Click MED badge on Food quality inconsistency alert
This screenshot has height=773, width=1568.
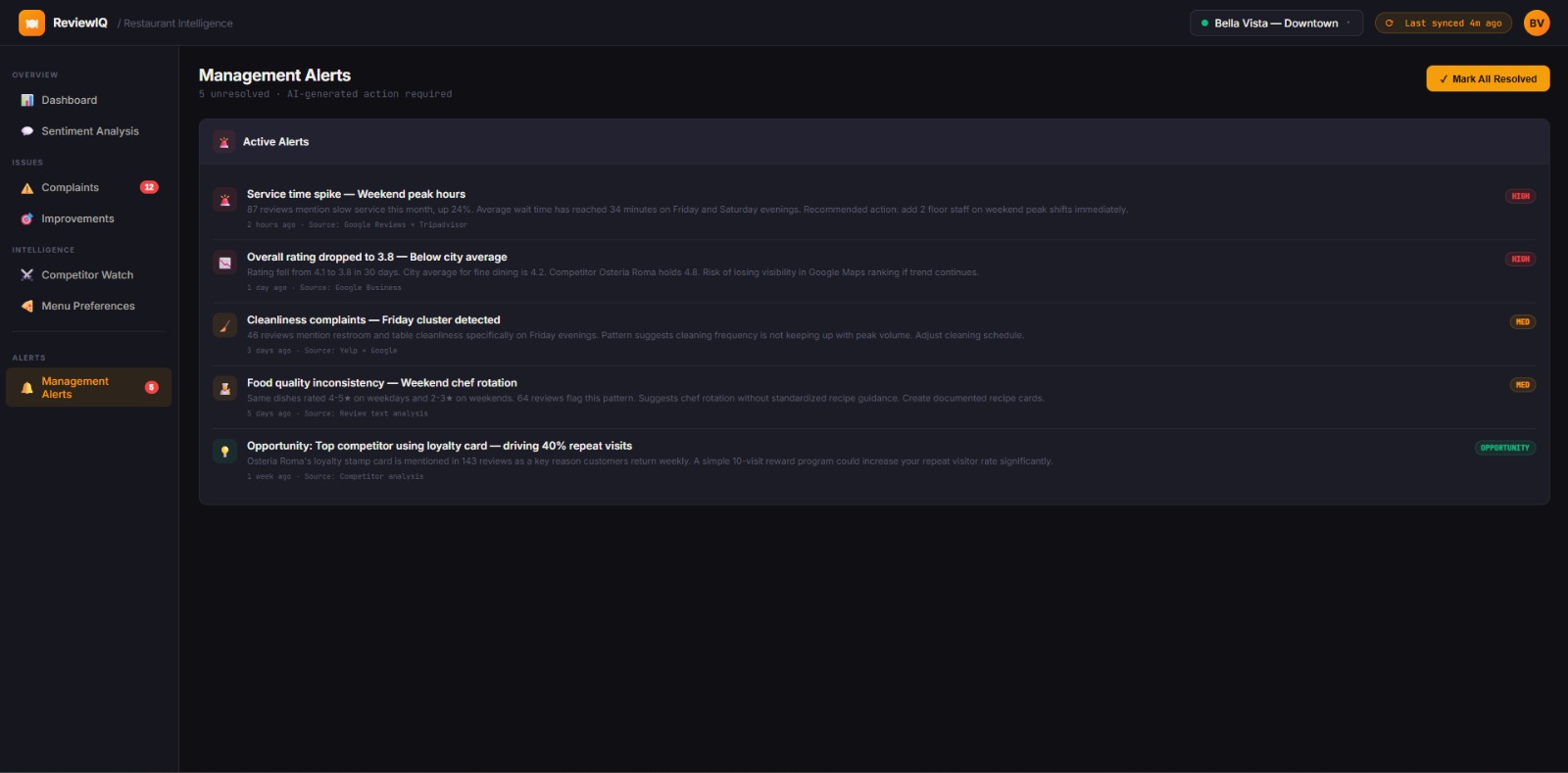tap(1523, 385)
